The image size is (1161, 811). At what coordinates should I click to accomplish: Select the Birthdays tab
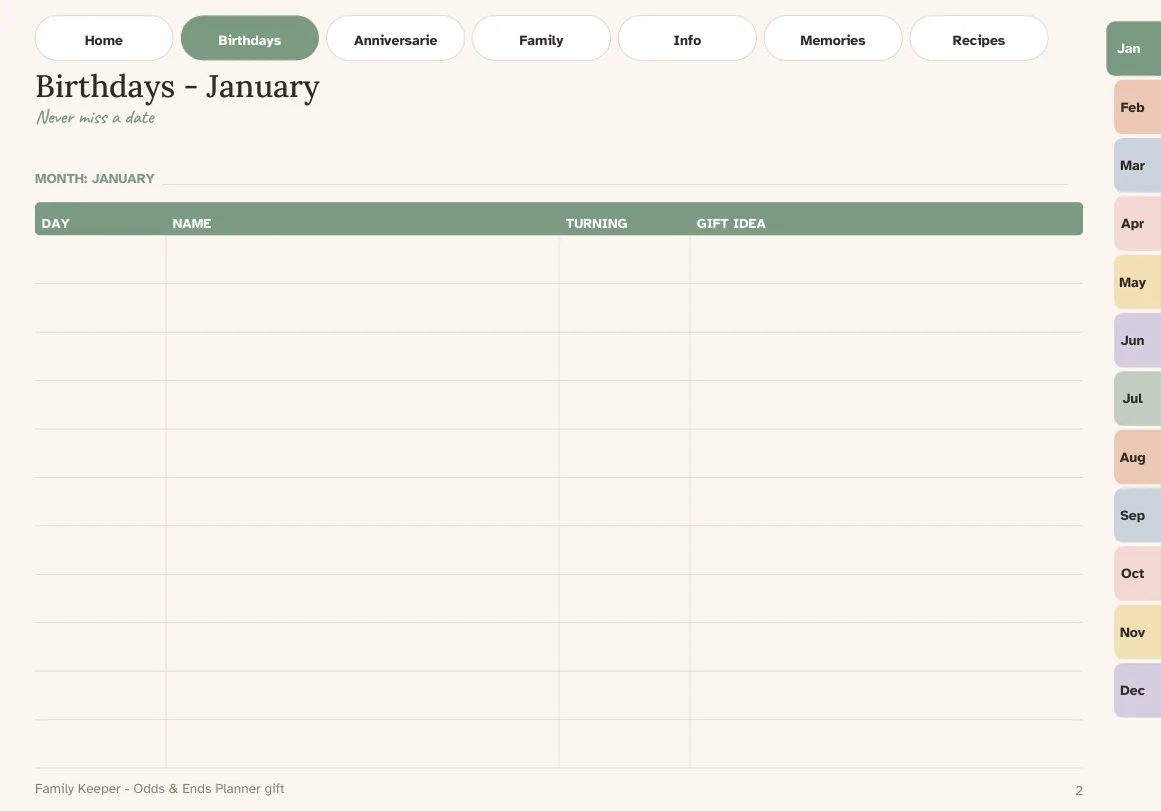[250, 39]
